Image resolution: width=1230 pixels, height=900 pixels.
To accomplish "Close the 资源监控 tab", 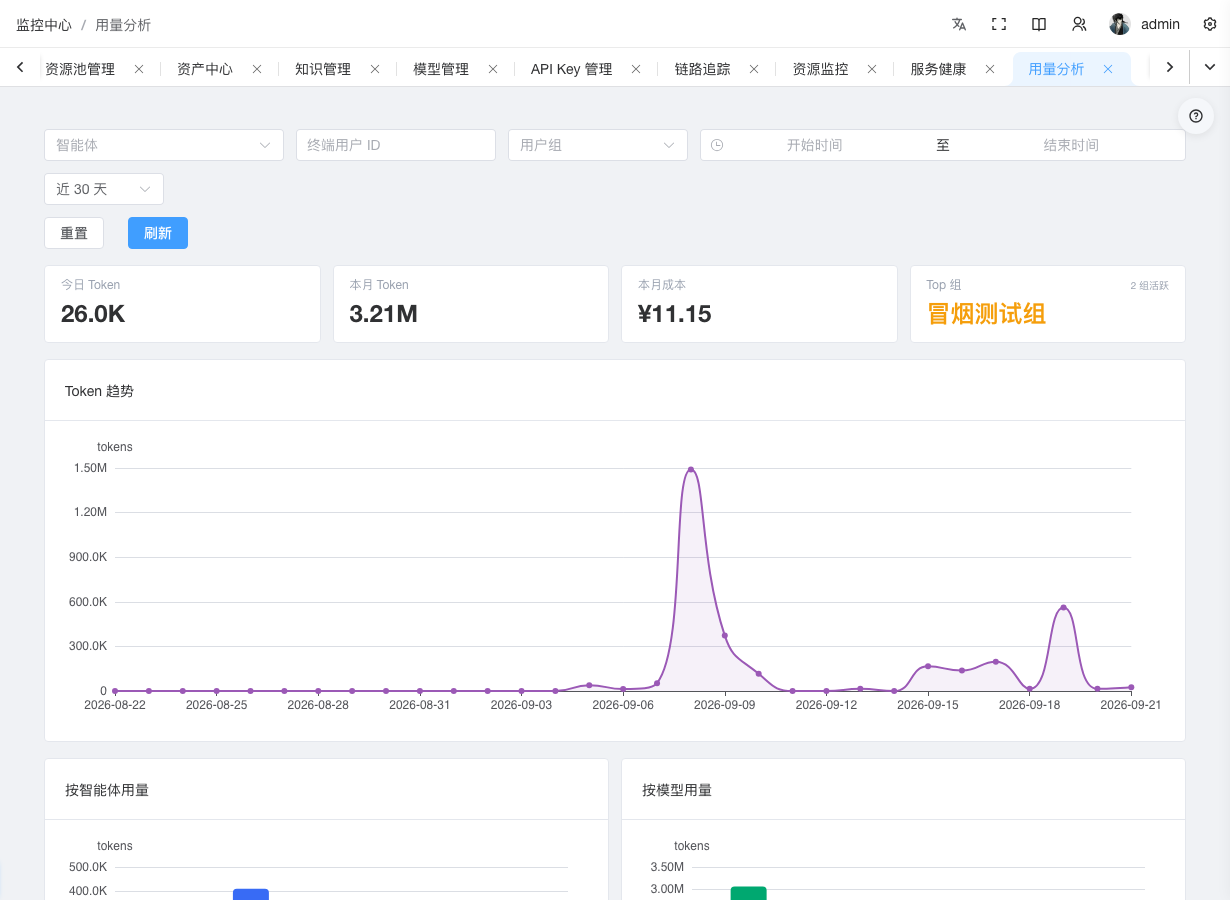I will (872, 69).
